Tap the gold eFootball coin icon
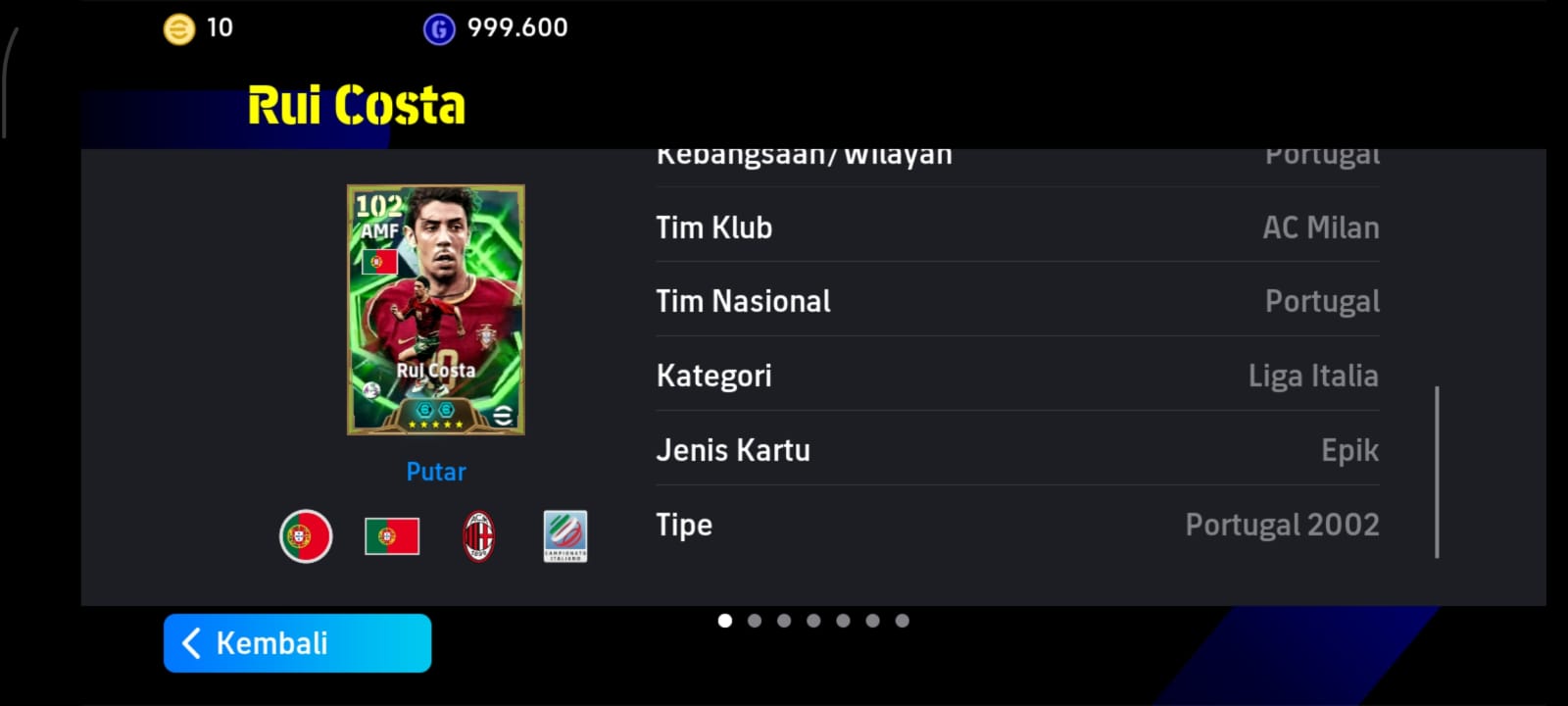 [178, 29]
